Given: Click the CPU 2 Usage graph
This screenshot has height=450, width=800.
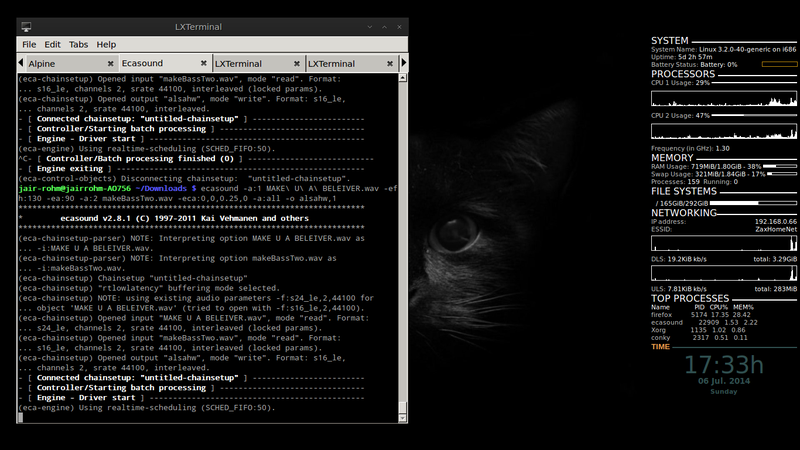Looking at the screenshot, I should (723, 131).
